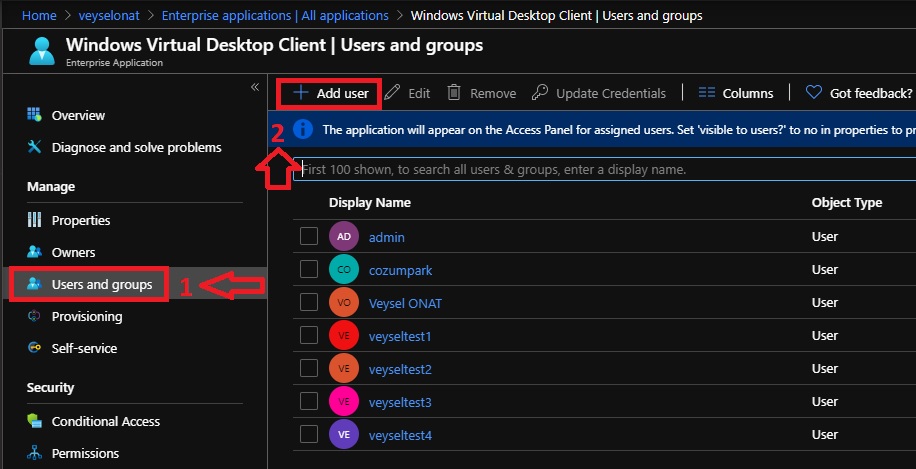Click the VO avatar for Veysel ONAT

pyautogui.click(x=344, y=303)
